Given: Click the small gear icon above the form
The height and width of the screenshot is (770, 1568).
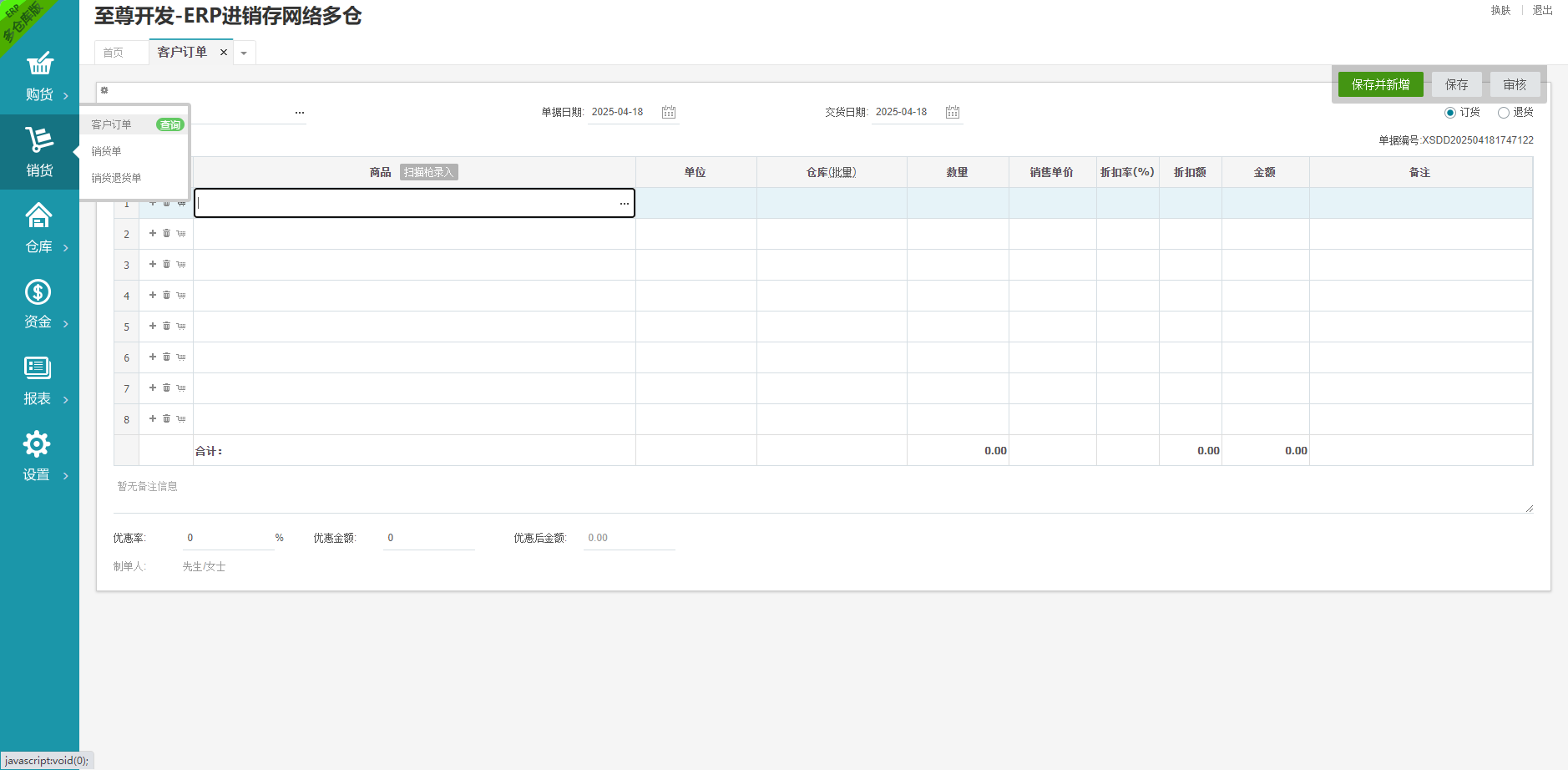Looking at the screenshot, I should pos(104,90).
